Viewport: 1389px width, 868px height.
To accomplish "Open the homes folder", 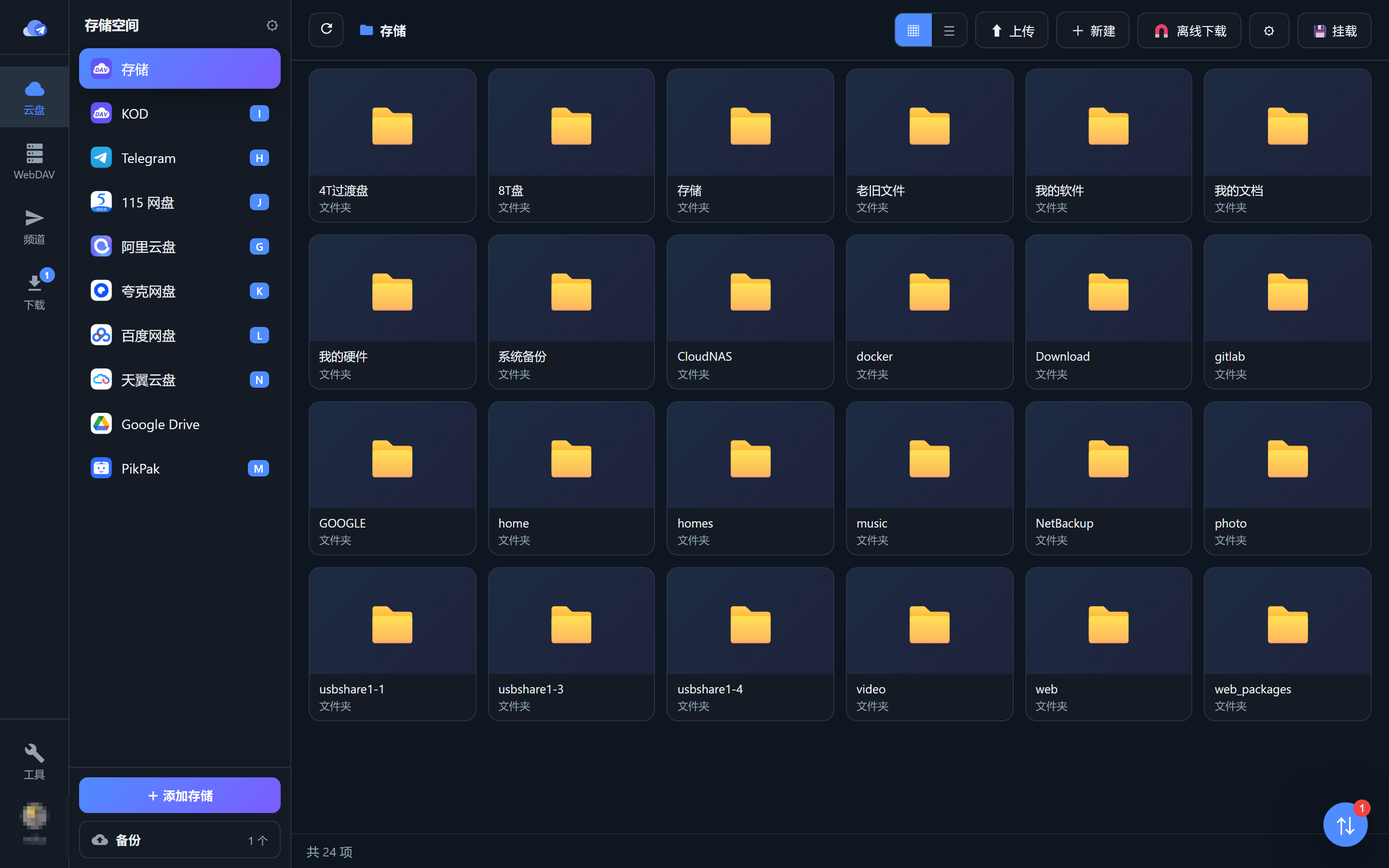I will coord(750,478).
